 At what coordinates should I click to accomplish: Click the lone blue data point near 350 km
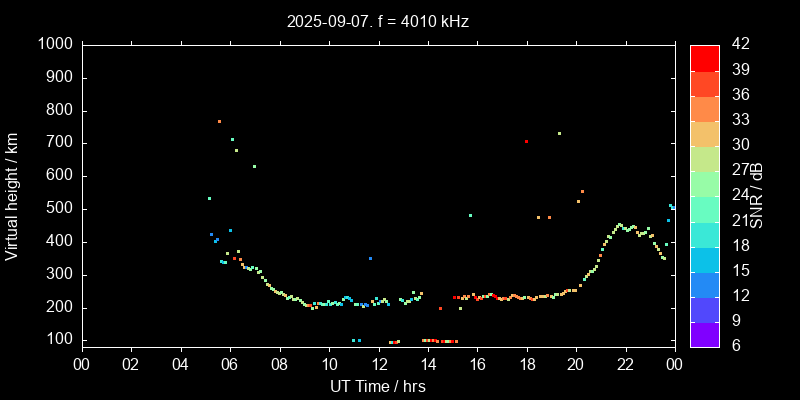(x=370, y=259)
